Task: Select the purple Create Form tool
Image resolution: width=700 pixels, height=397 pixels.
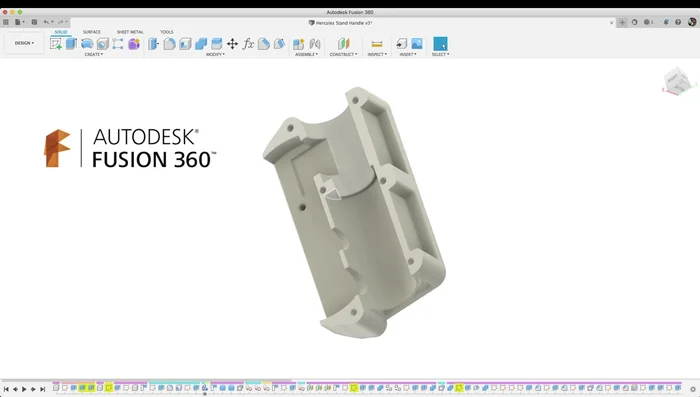Action: tap(134, 44)
